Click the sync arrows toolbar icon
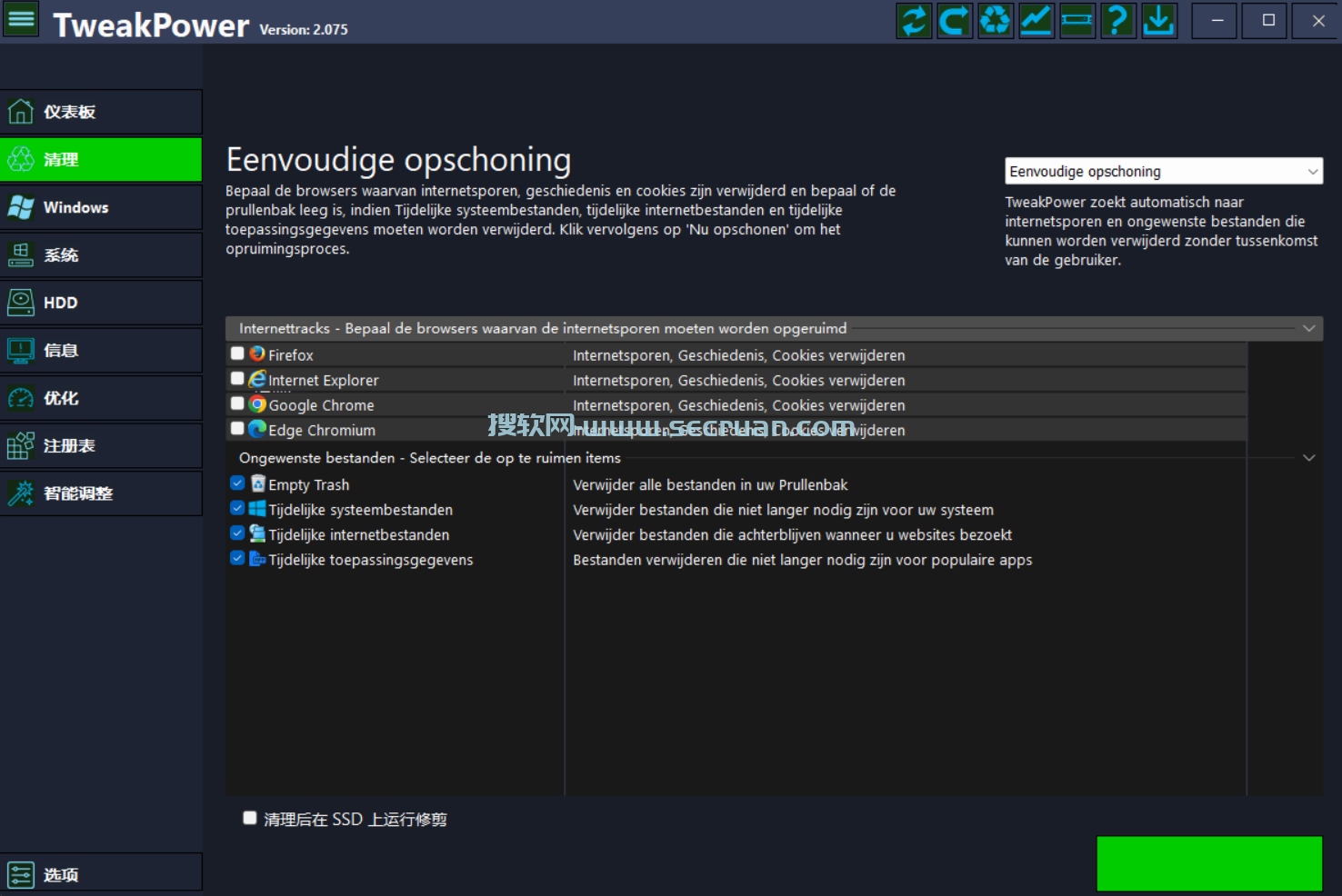Screen dimensions: 1342x896 tap(914, 20)
